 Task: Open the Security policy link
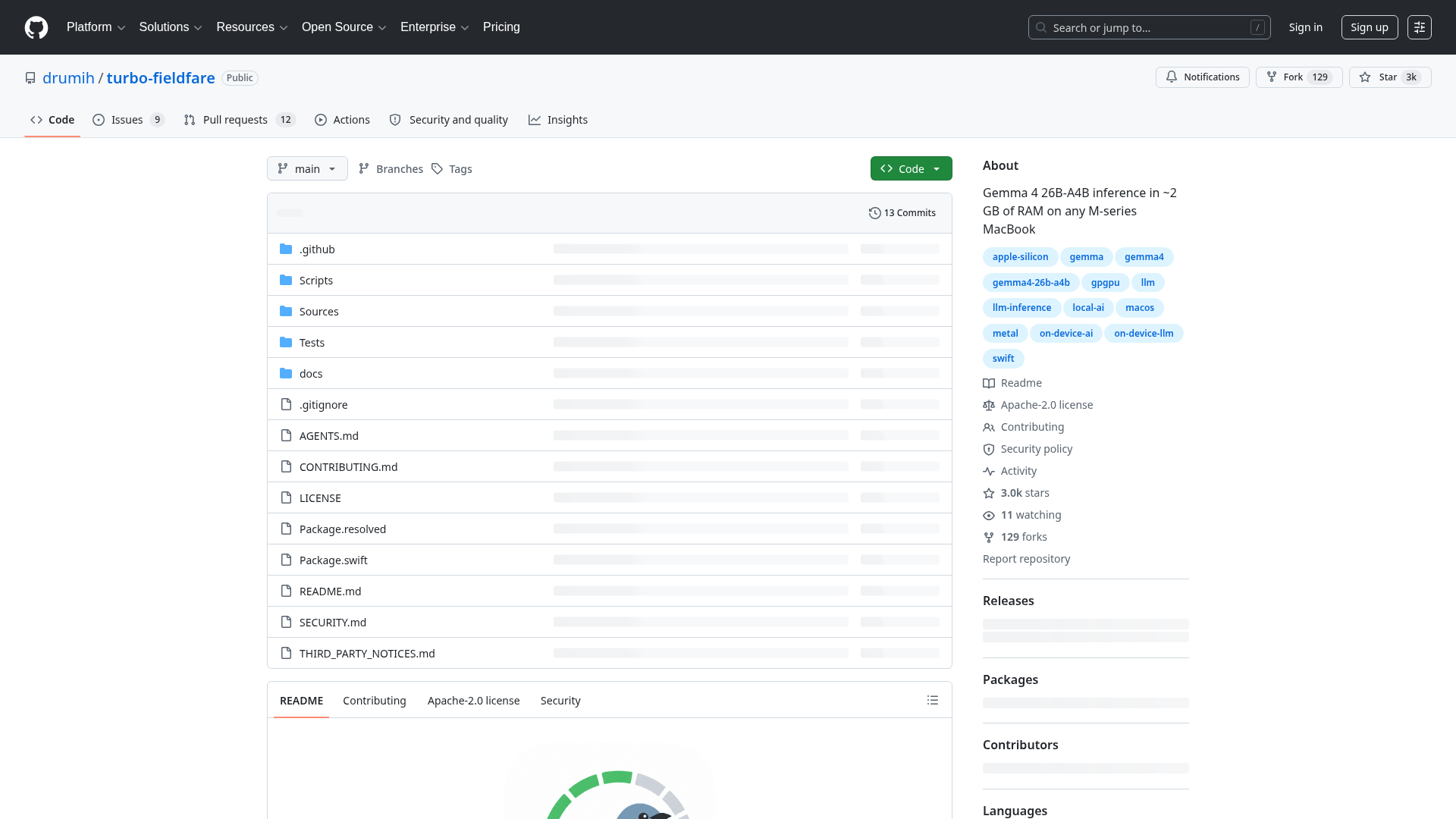[x=1028, y=449]
